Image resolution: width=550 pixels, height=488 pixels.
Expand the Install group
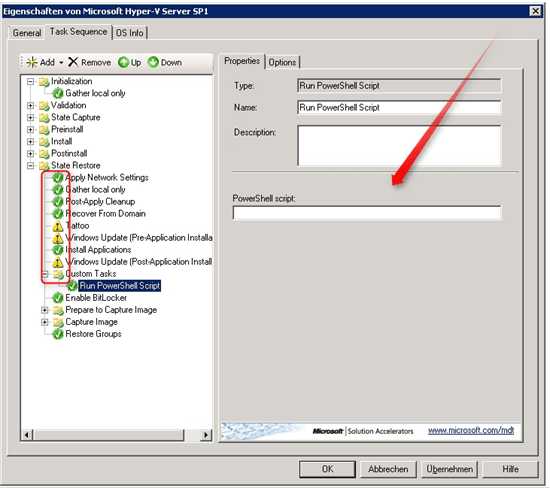click(31, 142)
